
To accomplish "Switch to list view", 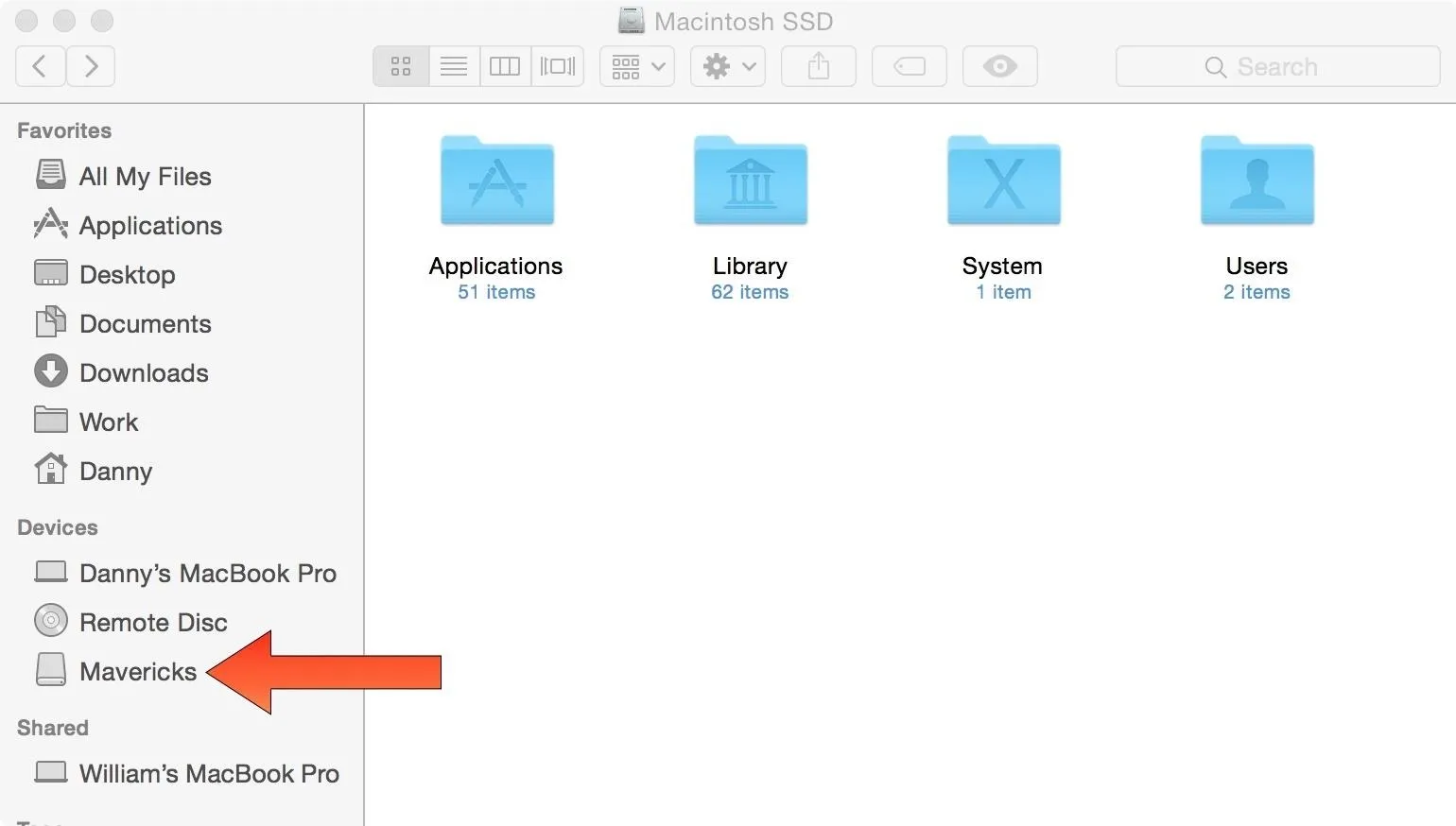I will pos(454,66).
